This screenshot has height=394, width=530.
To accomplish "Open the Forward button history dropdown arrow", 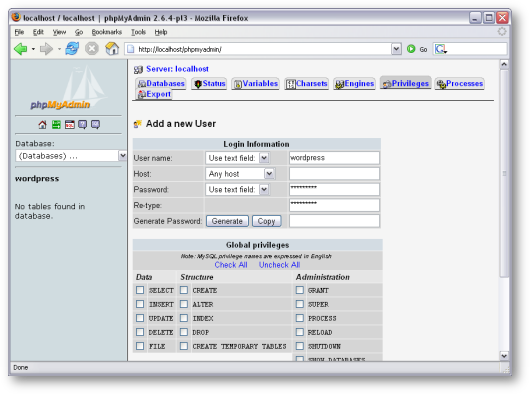I will [59, 49].
